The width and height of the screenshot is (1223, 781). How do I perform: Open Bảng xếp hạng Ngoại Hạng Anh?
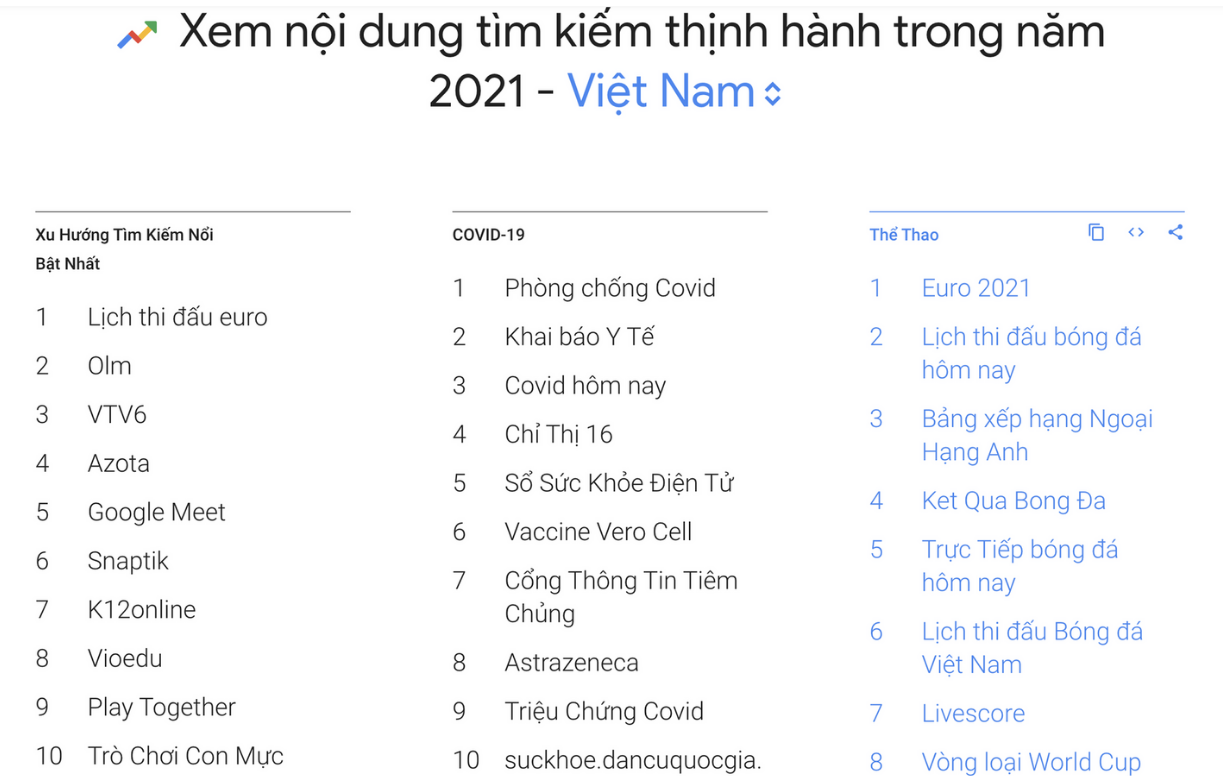[x=1037, y=435]
